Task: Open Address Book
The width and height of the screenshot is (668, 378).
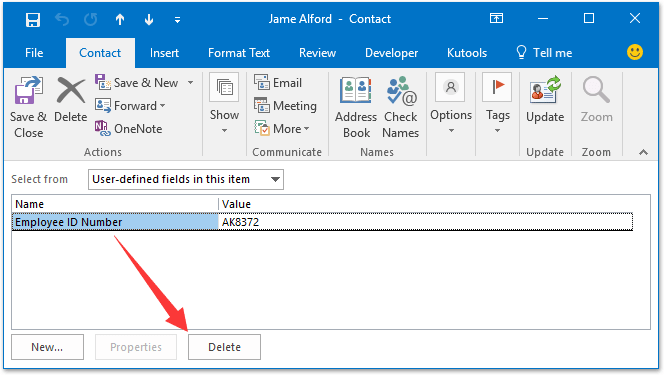Action: tap(356, 107)
